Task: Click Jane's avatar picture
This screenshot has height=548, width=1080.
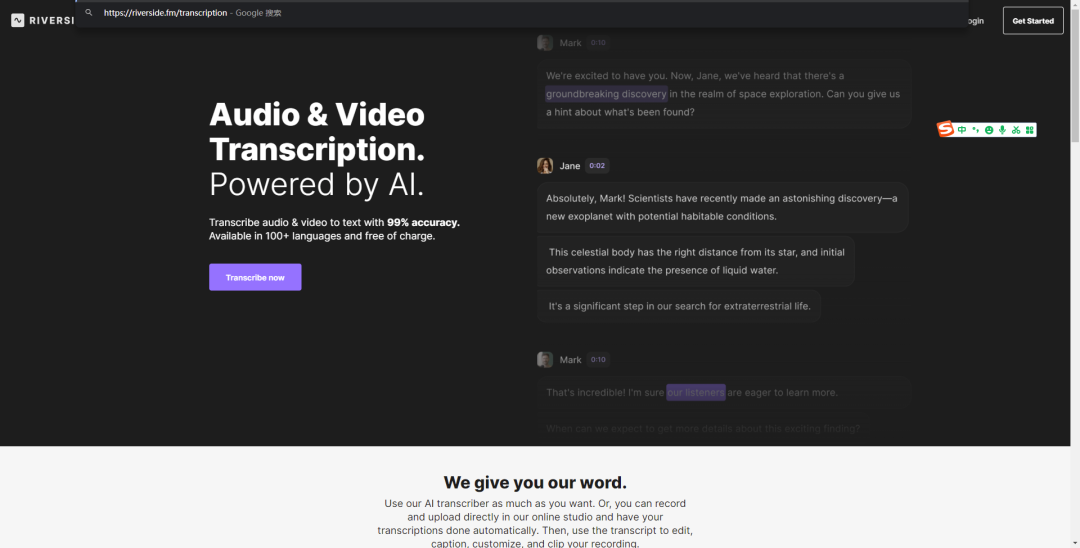Action: (x=545, y=166)
